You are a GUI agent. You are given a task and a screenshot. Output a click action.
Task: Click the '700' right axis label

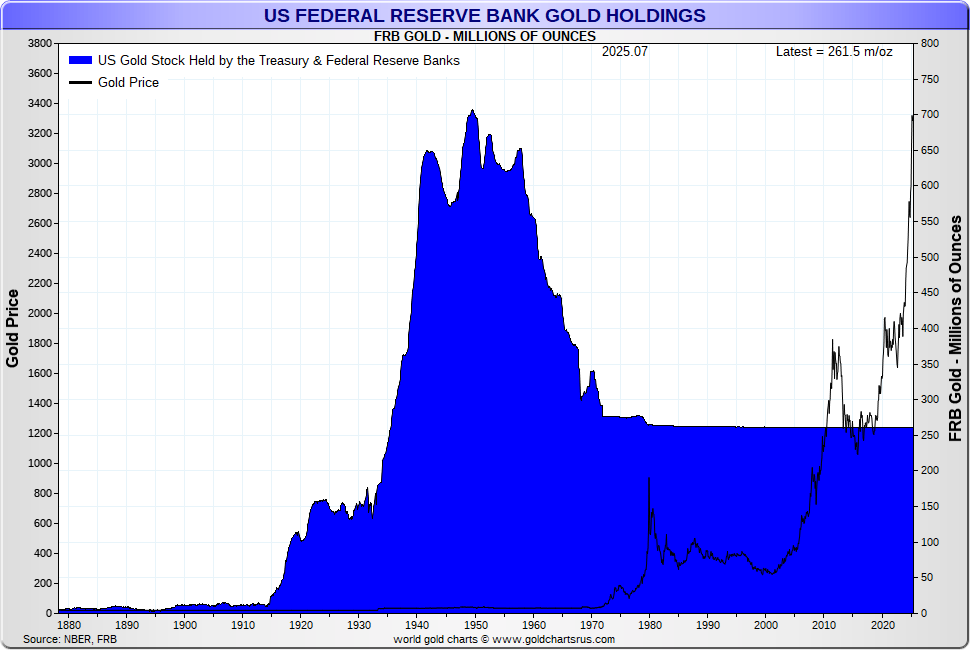pyautogui.click(x=930, y=114)
